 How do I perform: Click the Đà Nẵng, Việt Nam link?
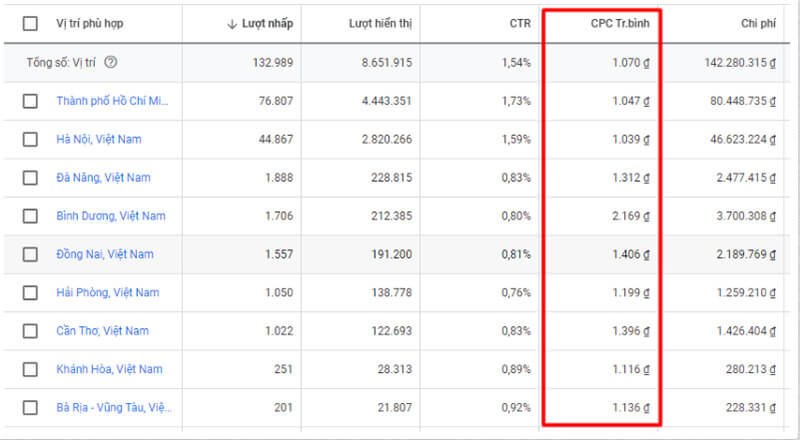click(x=103, y=178)
